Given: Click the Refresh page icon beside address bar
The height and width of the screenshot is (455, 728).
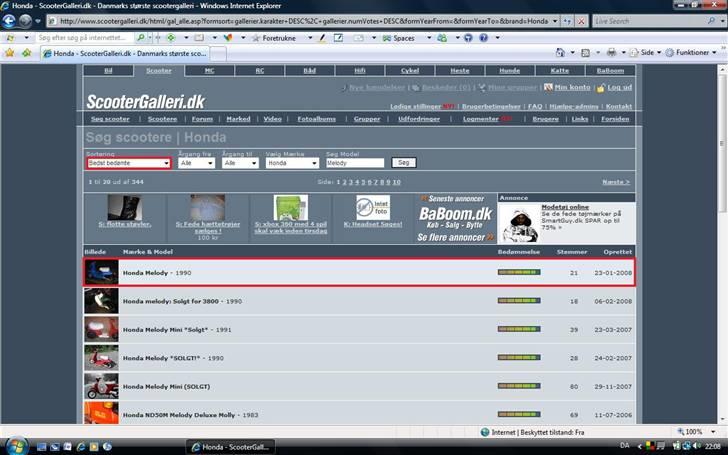Looking at the screenshot, I should 566,20.
